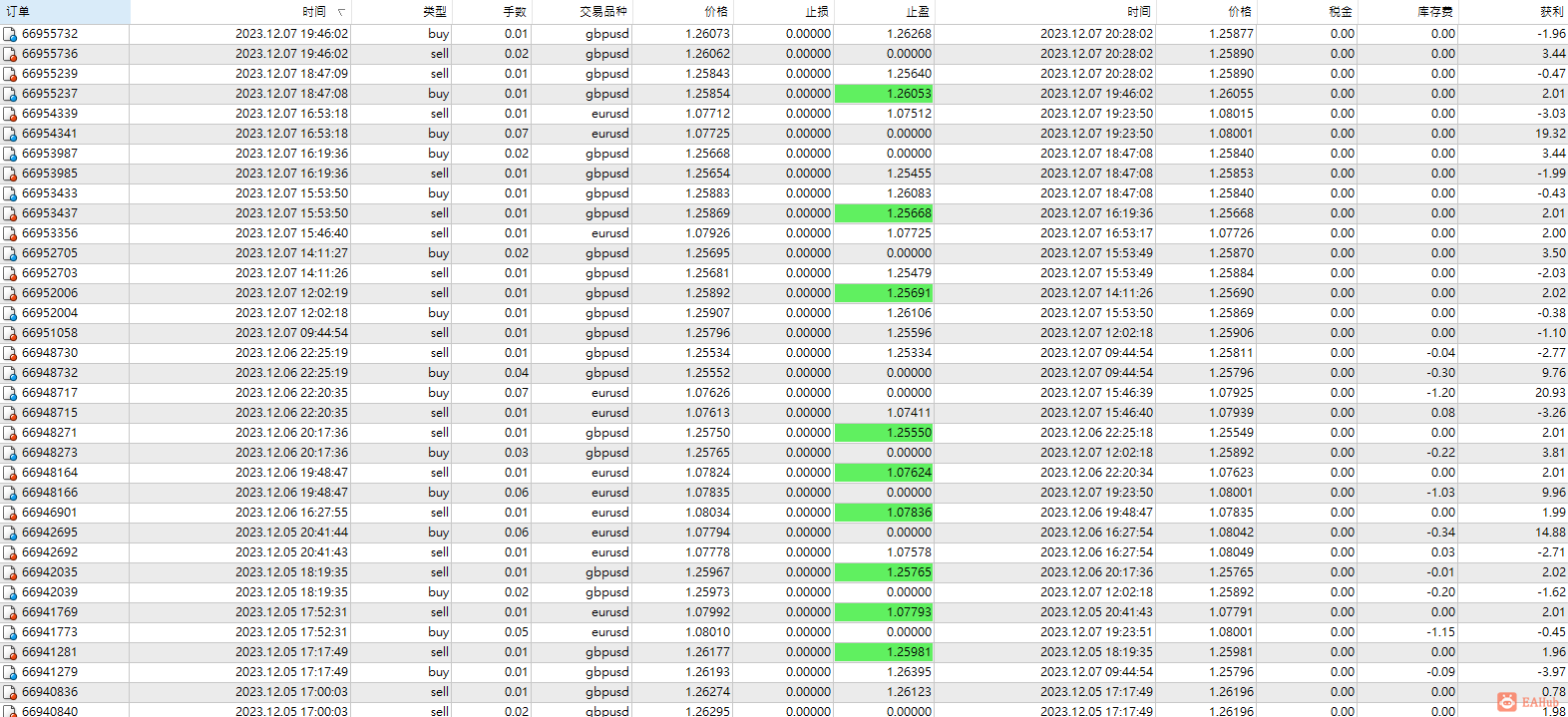This screenshot has width=1568, height=717.
Task: Sort by the 类型 column header
Action: (x=401, y=12)
